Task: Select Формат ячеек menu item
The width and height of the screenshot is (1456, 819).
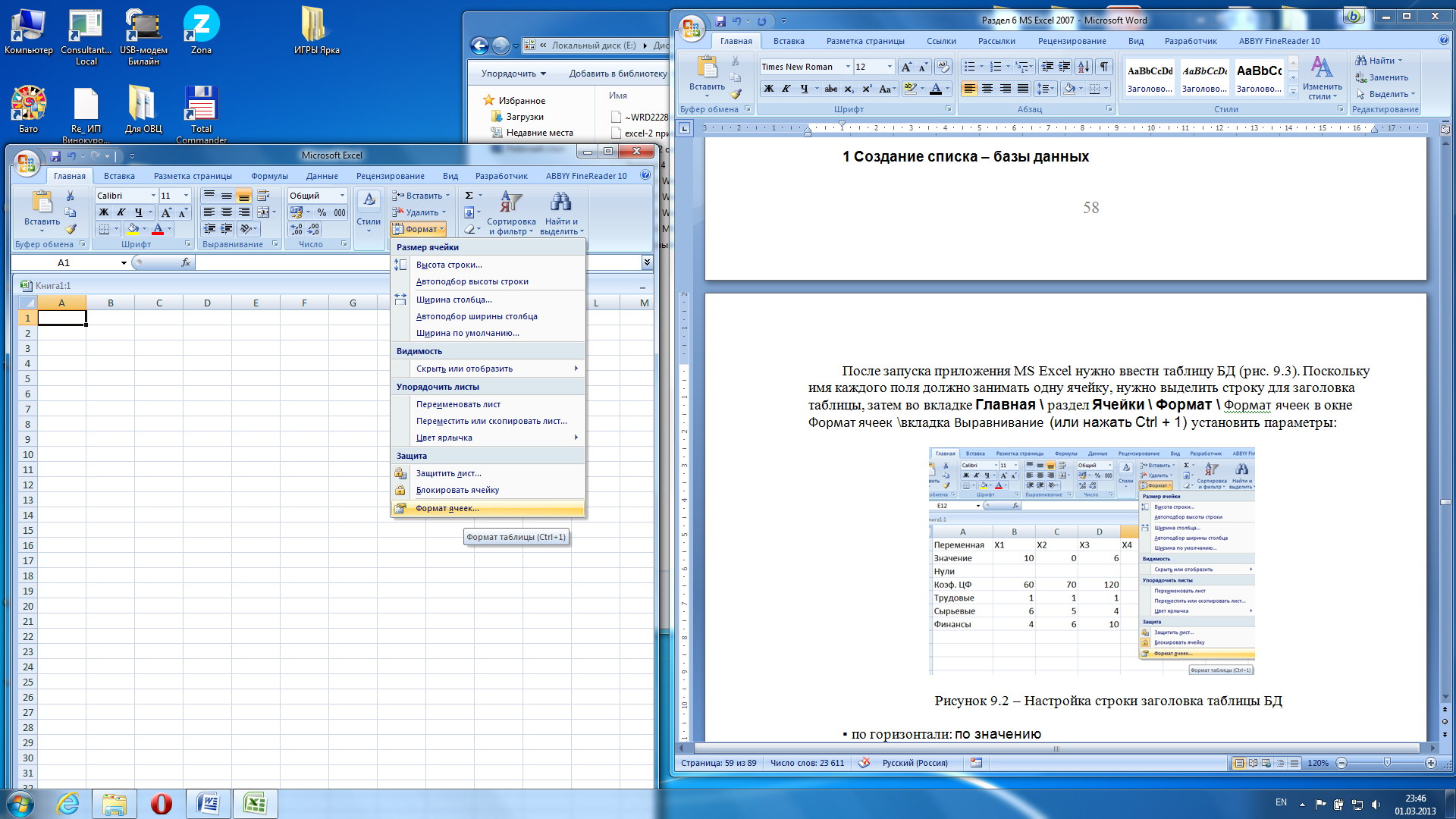Action: click(488, 508)
